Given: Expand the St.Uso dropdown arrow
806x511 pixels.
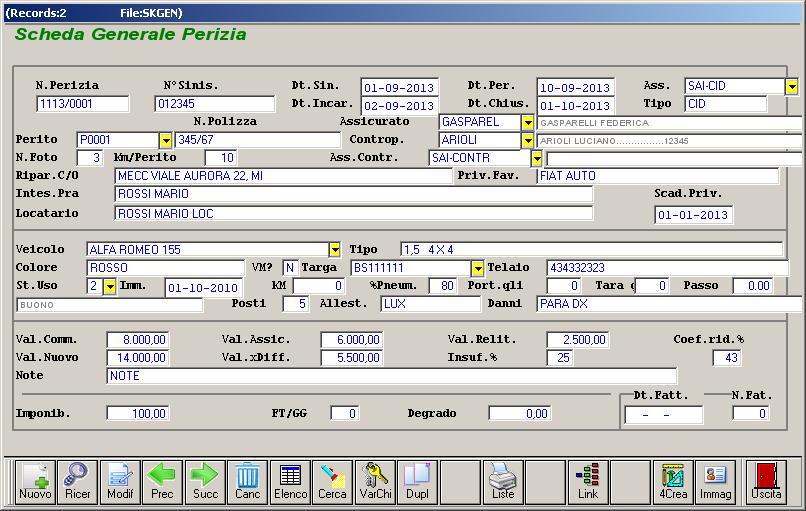Looking at the screenshot, I should [110, 286].
